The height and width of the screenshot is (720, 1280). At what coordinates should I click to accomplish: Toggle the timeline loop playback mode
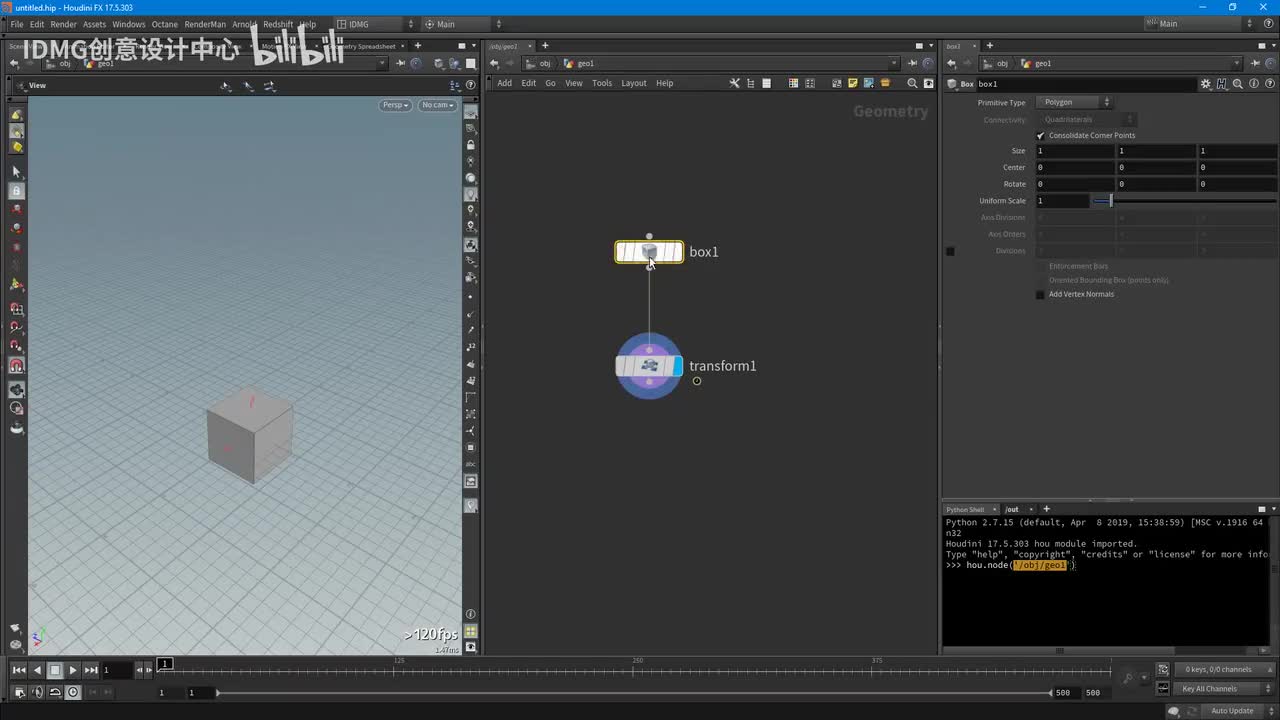(55, 692)
